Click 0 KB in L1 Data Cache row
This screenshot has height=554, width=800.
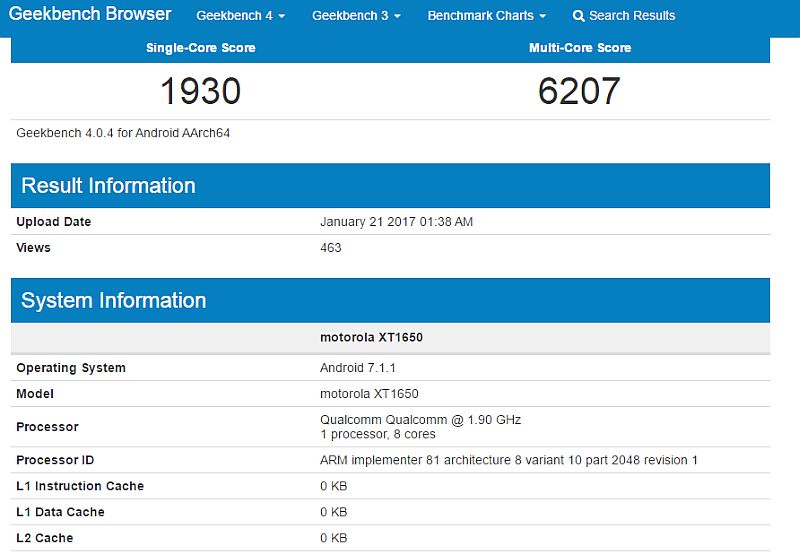(334, 513)
